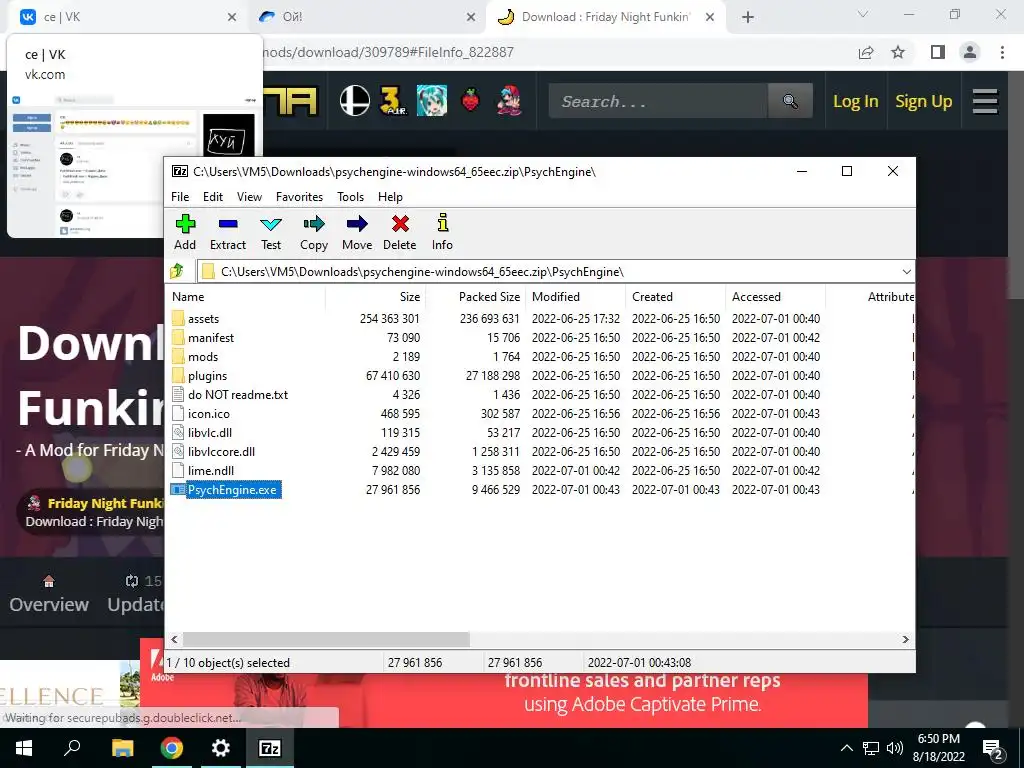
Task: Click the PsychEngine.exe file icon
Action: pyautogui.click(x=178, y=489)
